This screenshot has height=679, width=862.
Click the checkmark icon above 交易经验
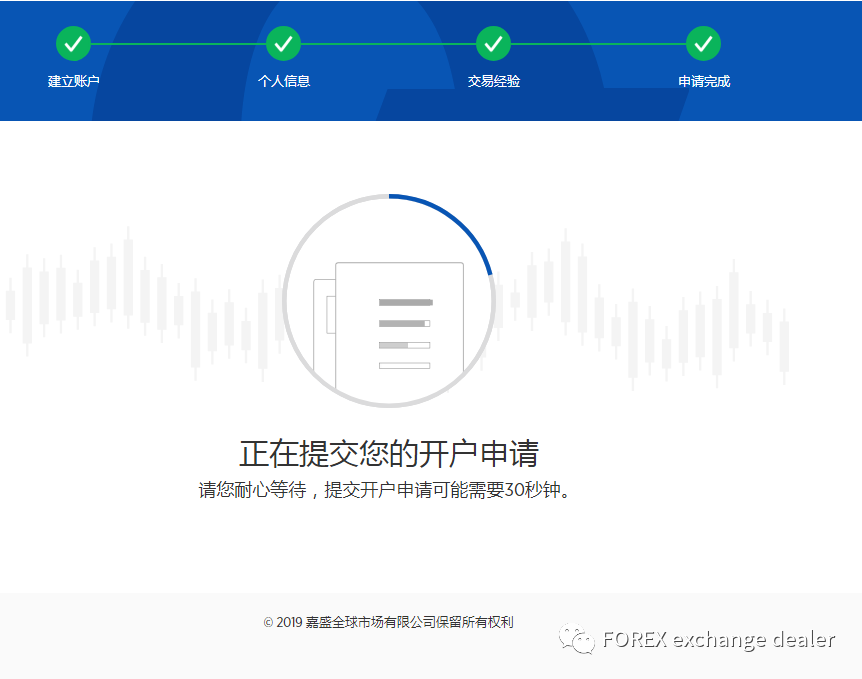[x=493, y=43]
